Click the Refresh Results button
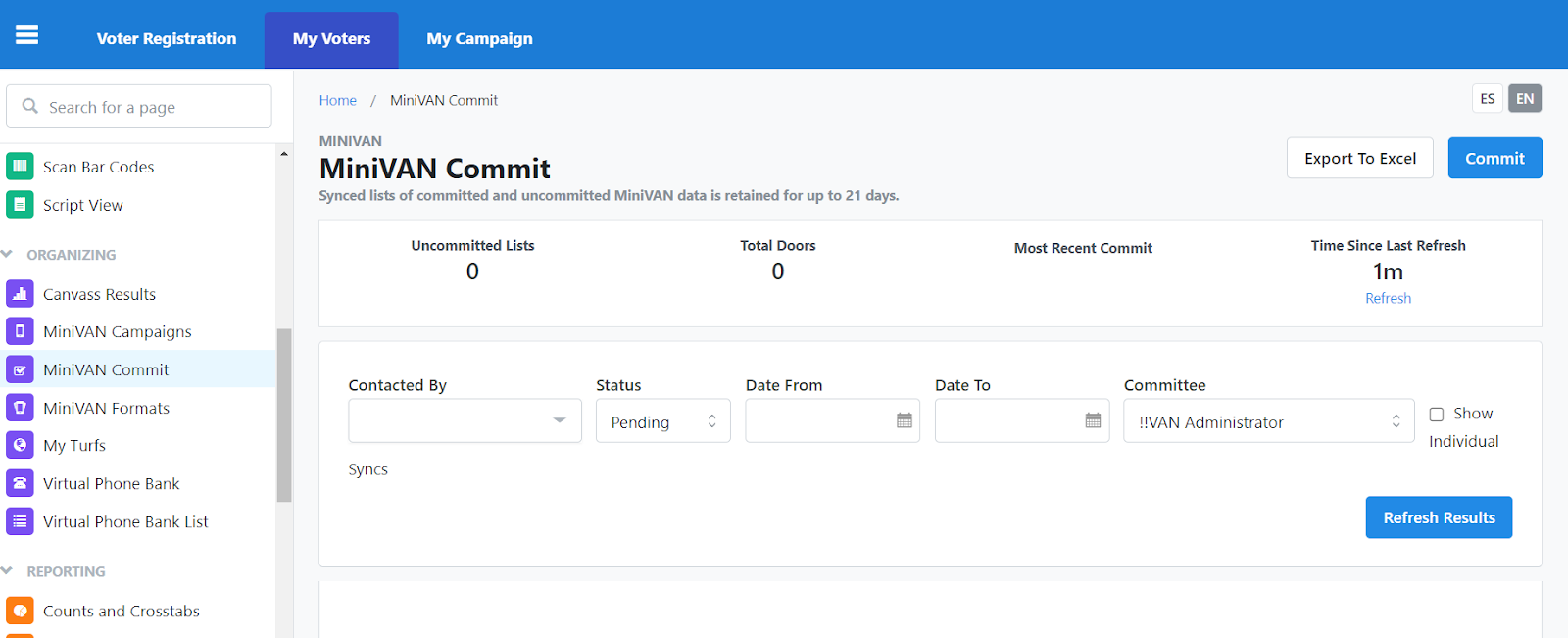The image size is (1568, 638). pos(1439,517)
